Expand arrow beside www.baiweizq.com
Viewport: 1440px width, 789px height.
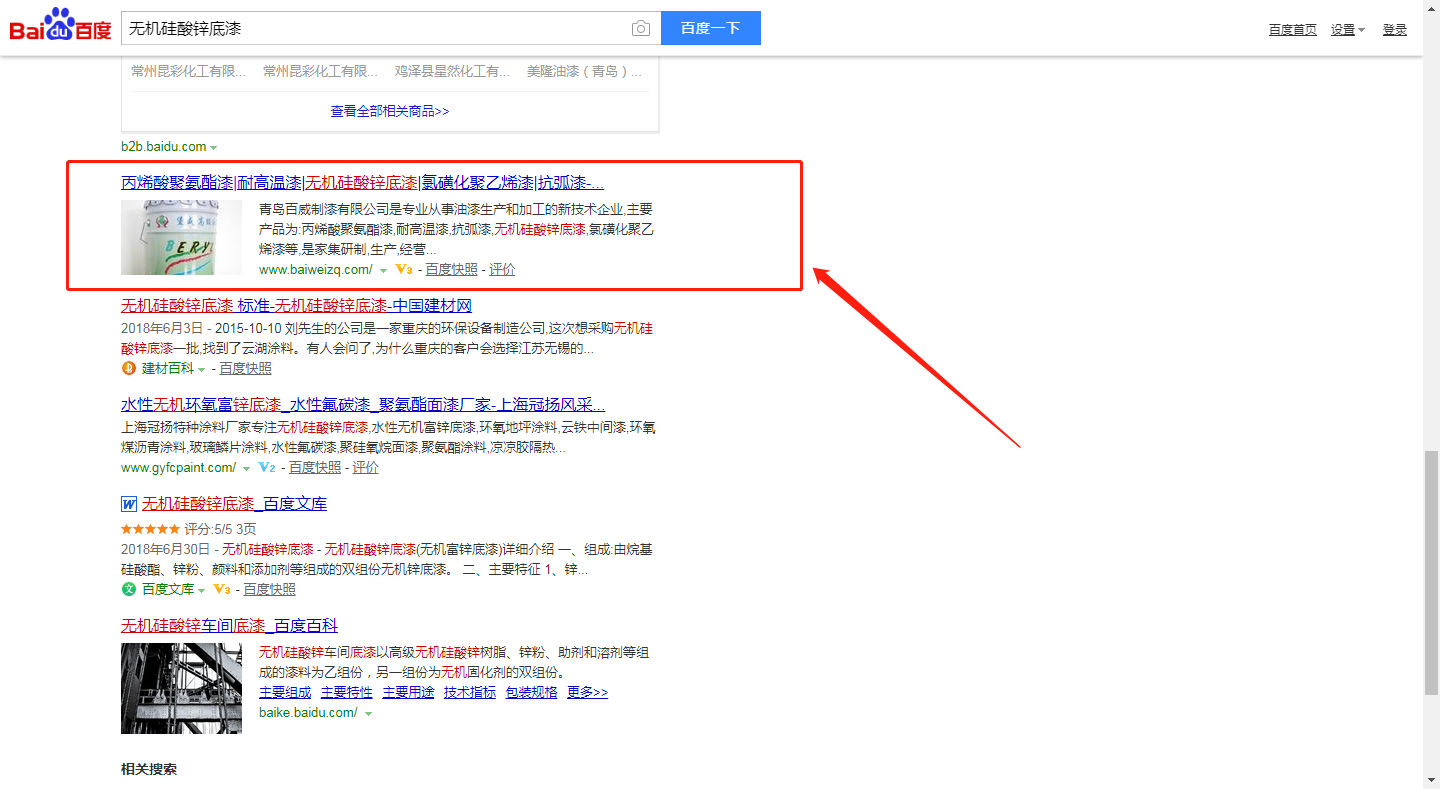click(383, 270)
